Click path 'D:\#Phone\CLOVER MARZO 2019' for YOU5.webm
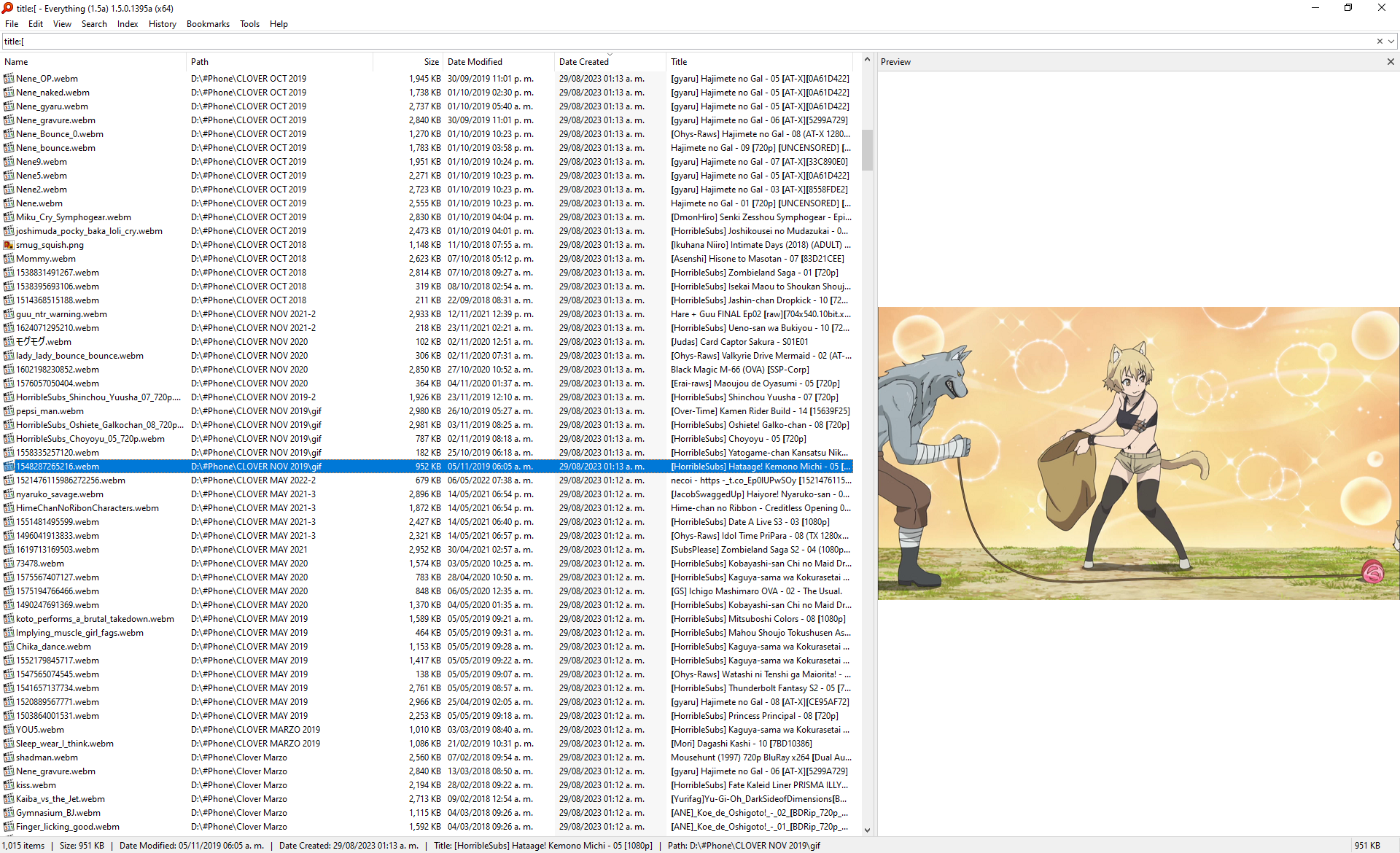The width and height of the screenshot is (1400, 853). [x=255, y=730]
